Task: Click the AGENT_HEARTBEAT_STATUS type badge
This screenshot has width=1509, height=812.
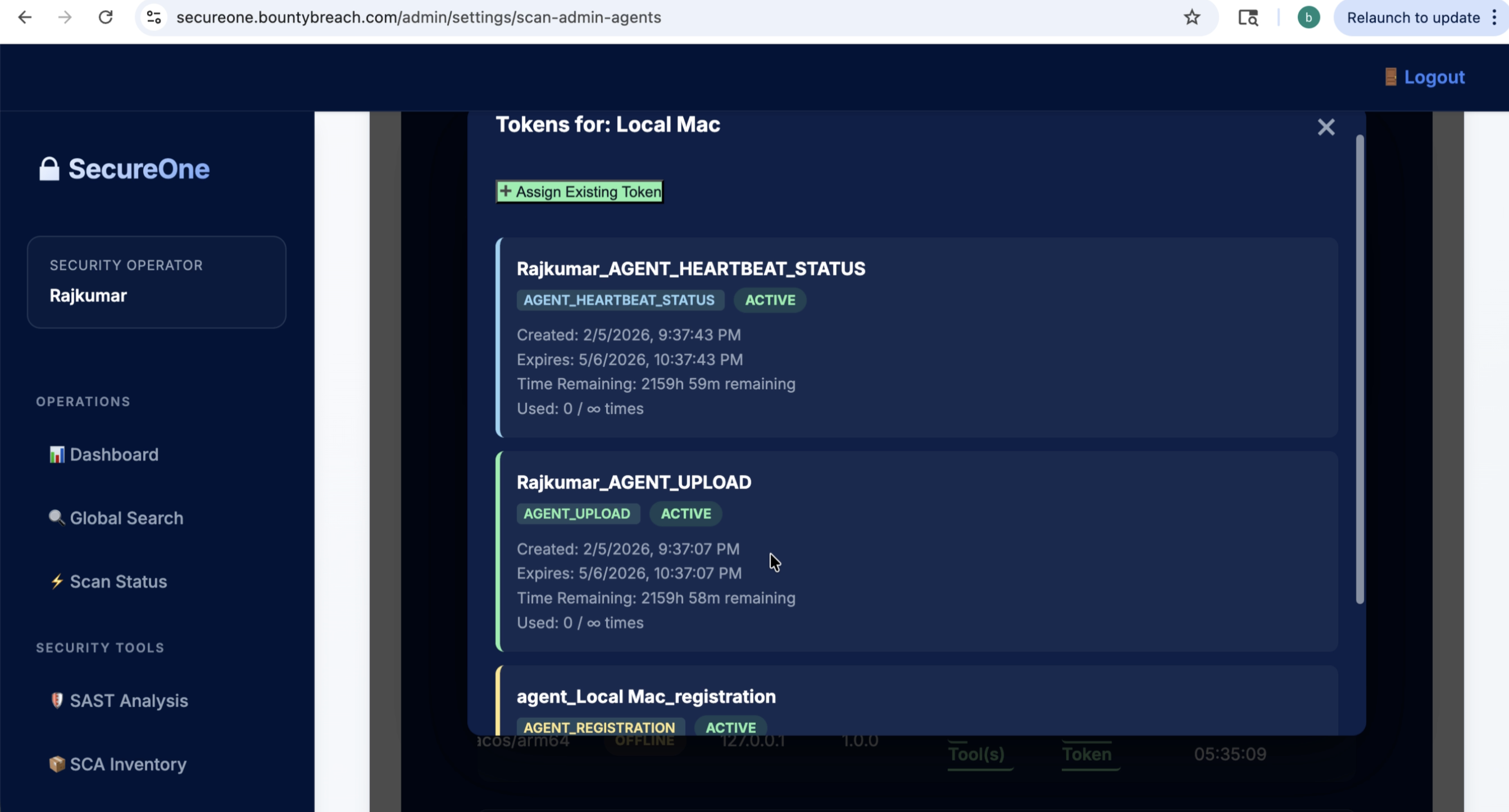Action: [620, 300]
